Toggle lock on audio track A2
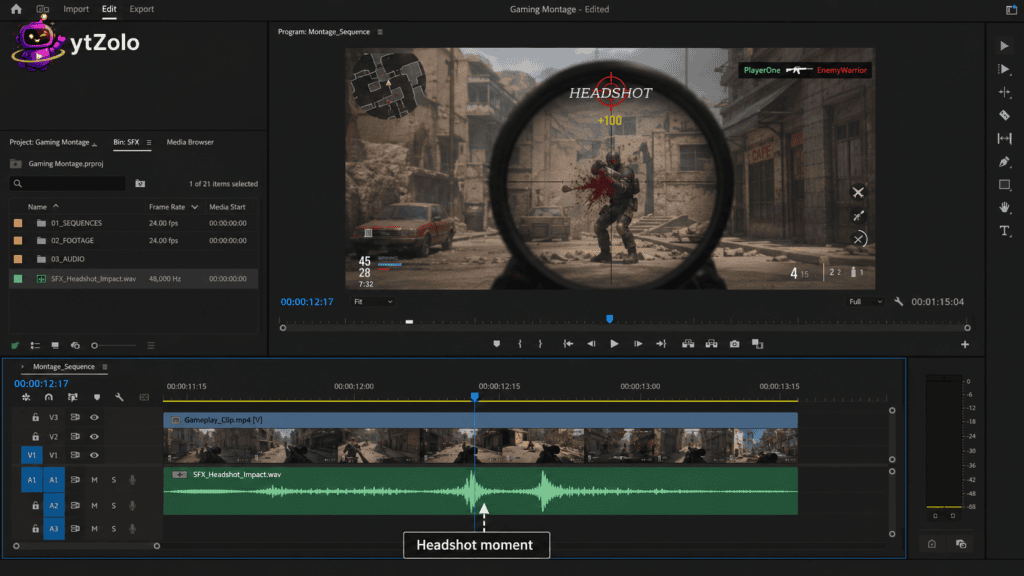Viewport: 1024px width, 576px height. point(35,505)
